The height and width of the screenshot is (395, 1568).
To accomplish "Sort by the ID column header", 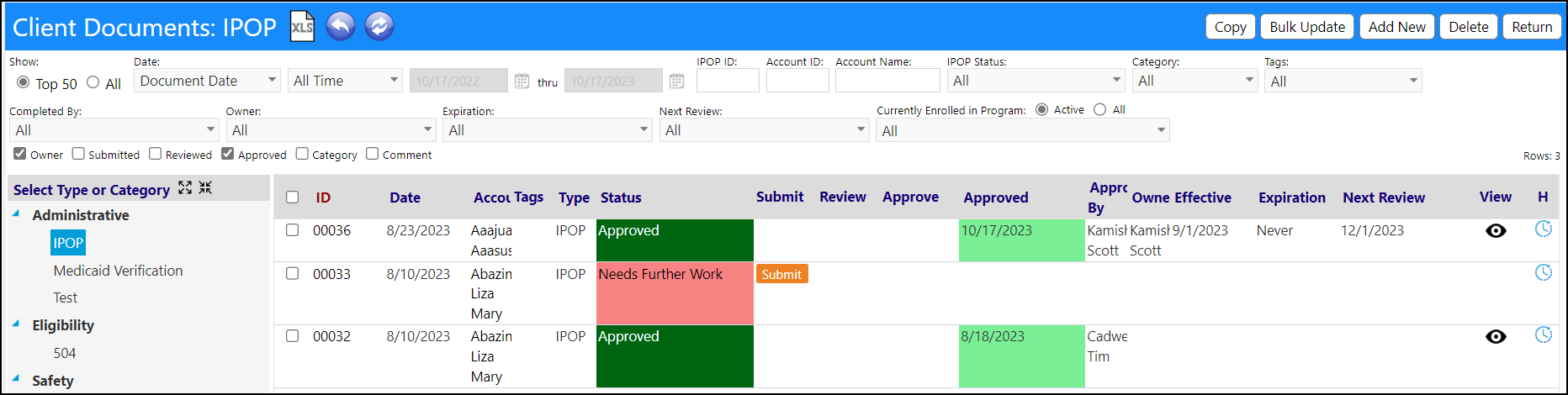I will [x=323, y=197].
